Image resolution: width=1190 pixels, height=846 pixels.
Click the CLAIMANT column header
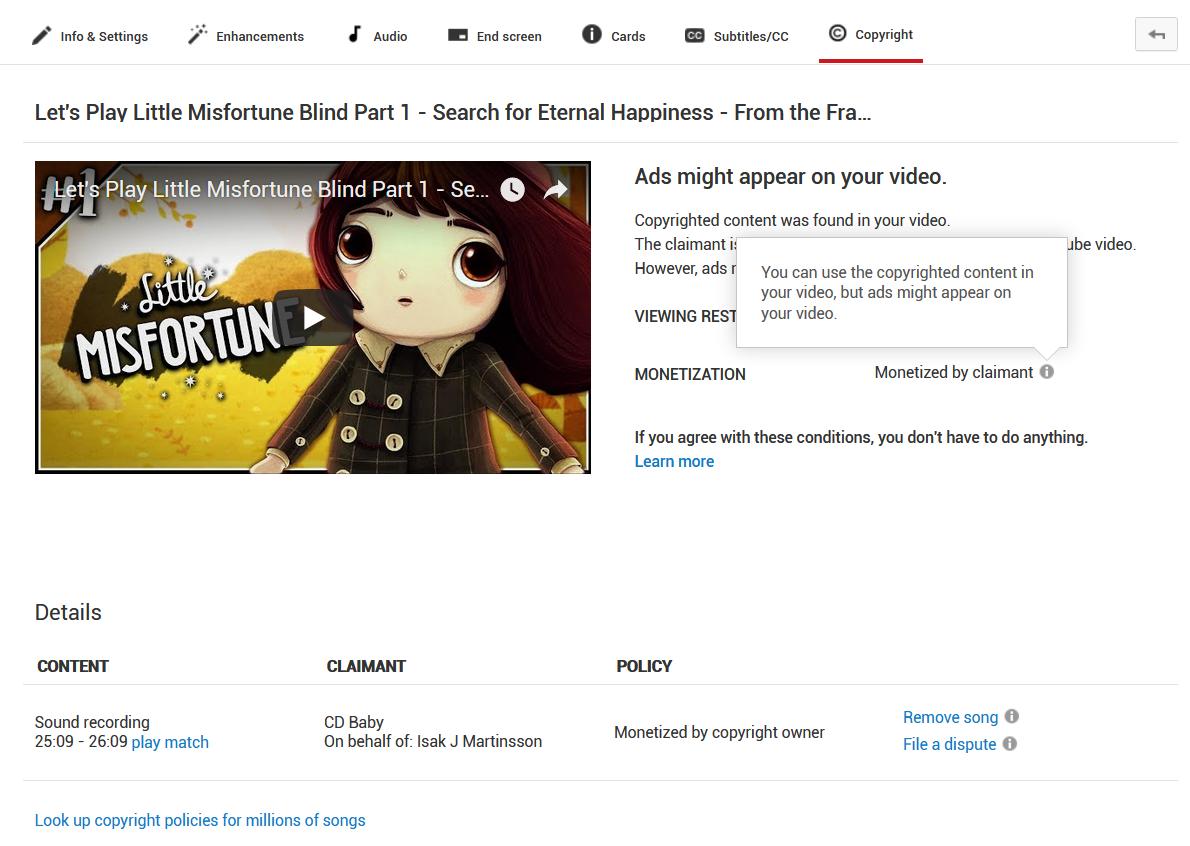366,666
